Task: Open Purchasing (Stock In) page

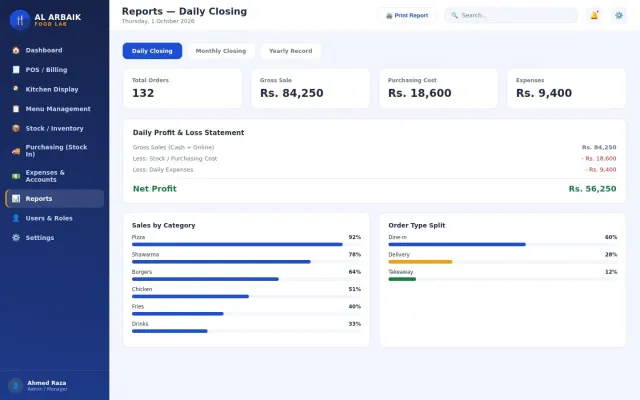Action: click(x=55, y=151)
